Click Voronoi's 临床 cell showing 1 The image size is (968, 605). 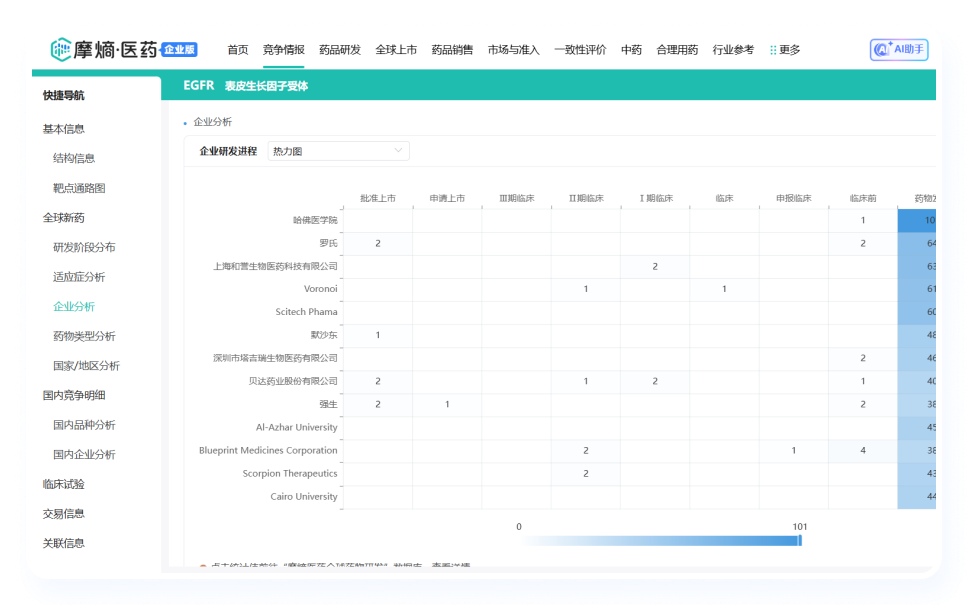coord(724,289)
